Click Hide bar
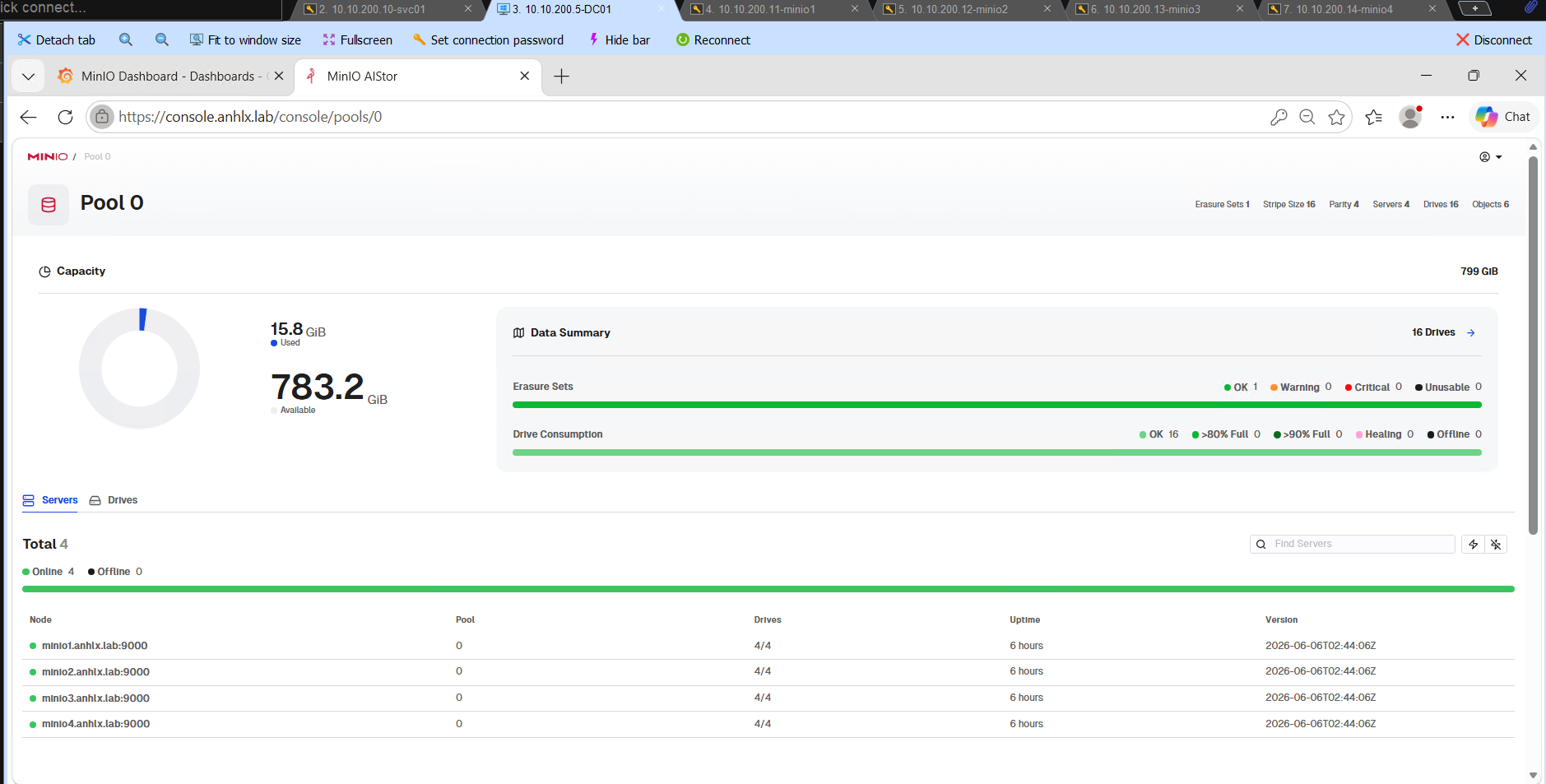Image resolution: width=1546 pixels, height=784 pixels. 620,39
